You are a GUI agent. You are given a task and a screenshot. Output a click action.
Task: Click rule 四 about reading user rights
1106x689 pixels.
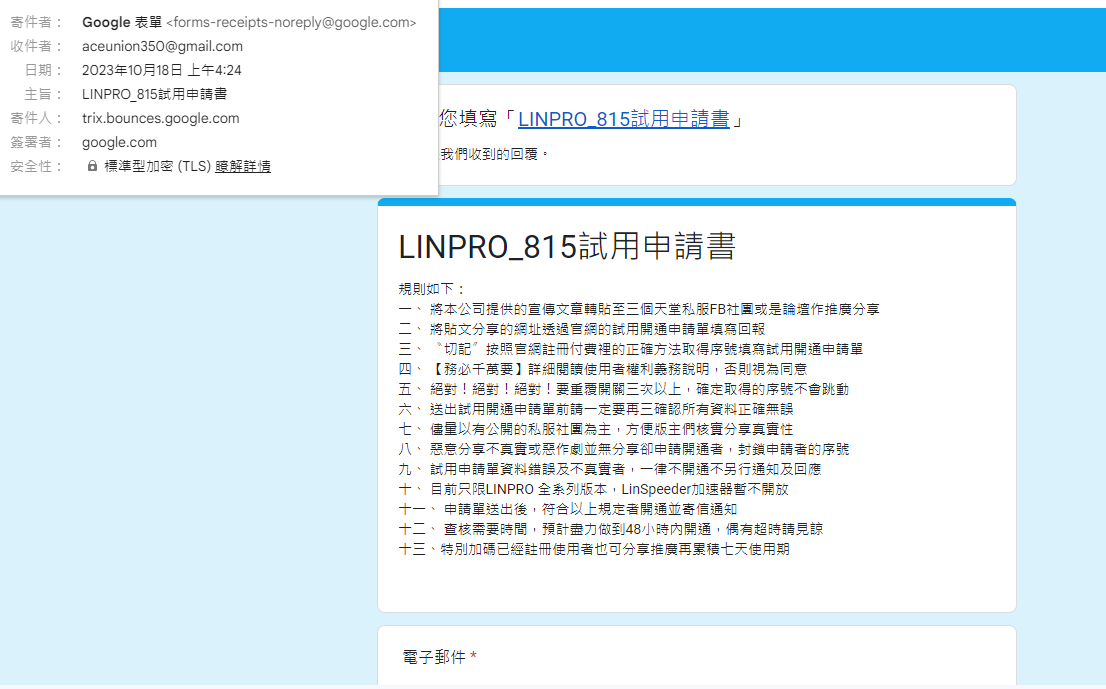pos(603,369)
